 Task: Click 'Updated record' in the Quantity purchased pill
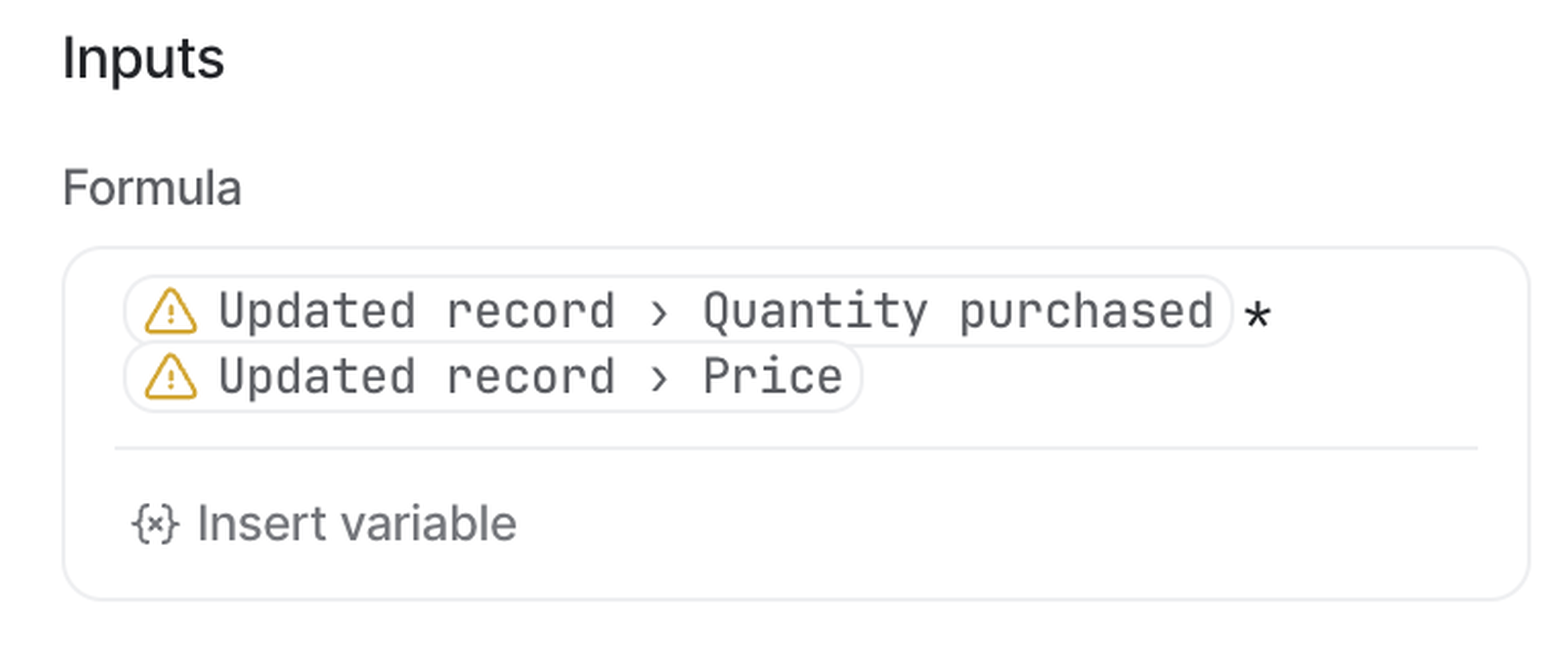point(416,312)
